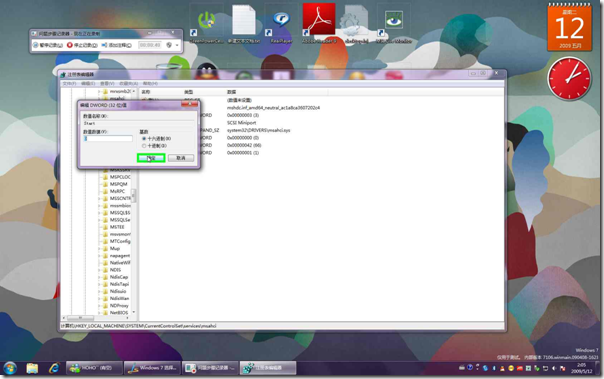Image resolution: width=604 pixels, height=379 pixels.
Task: Click the red analog clock gadget
Action: 569,78
